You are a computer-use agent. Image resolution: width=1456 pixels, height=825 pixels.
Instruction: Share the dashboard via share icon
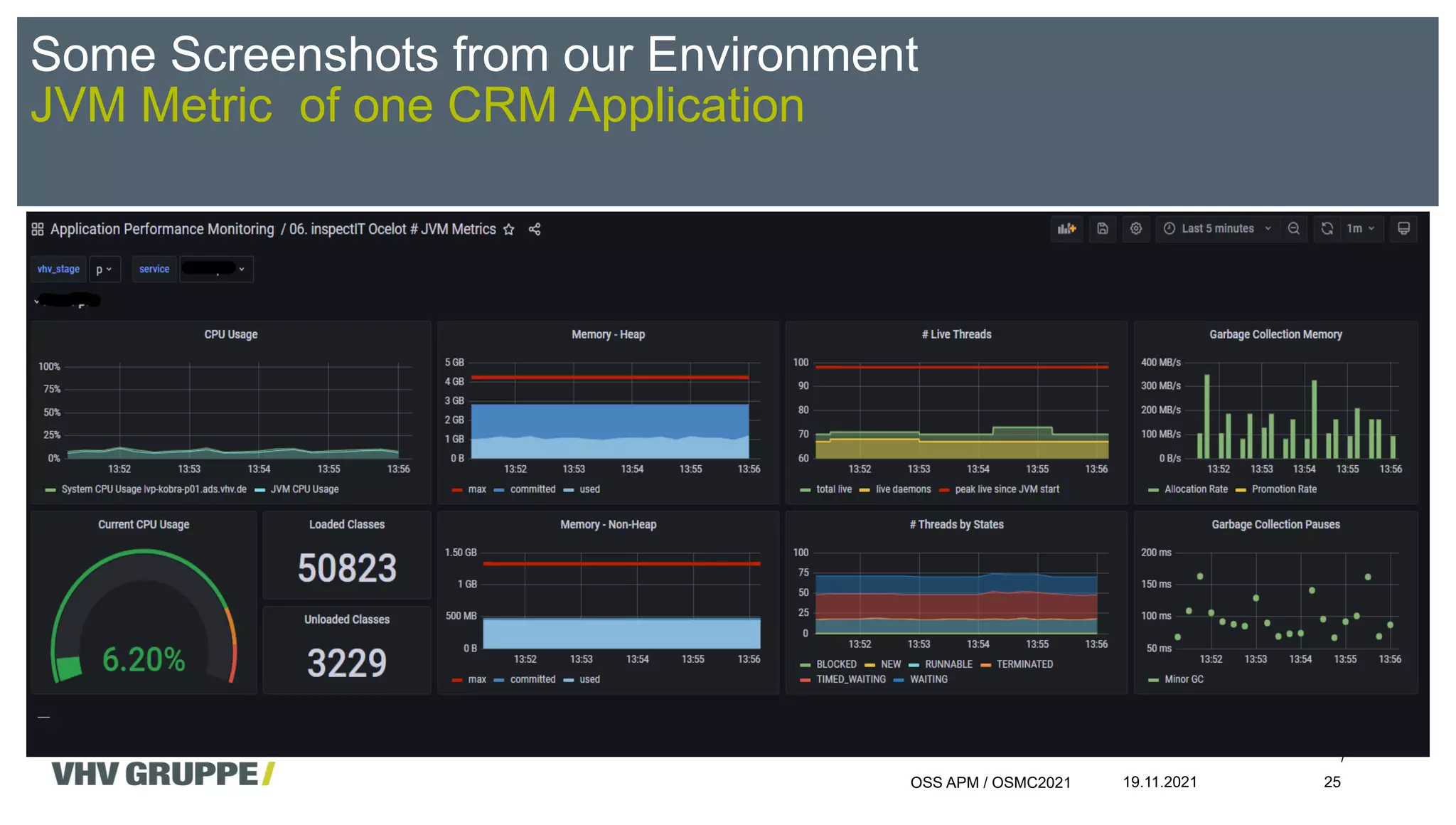[x=535, y=229]
